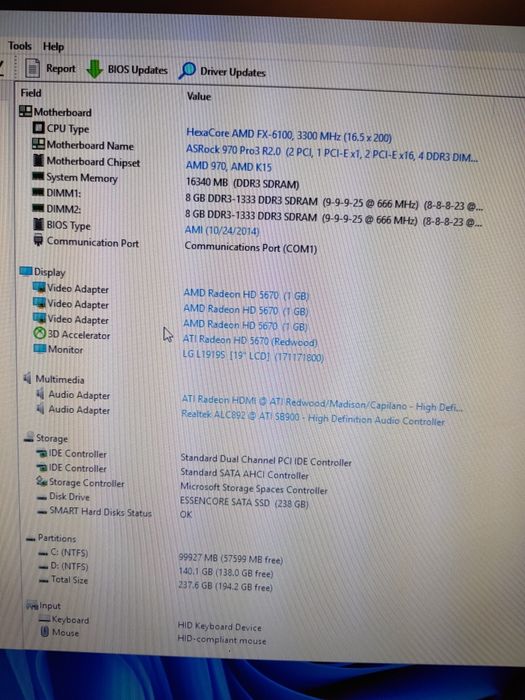Select ESSENCORE SATA SSD (238 GB)
The image size is (525, 700).
244,502
